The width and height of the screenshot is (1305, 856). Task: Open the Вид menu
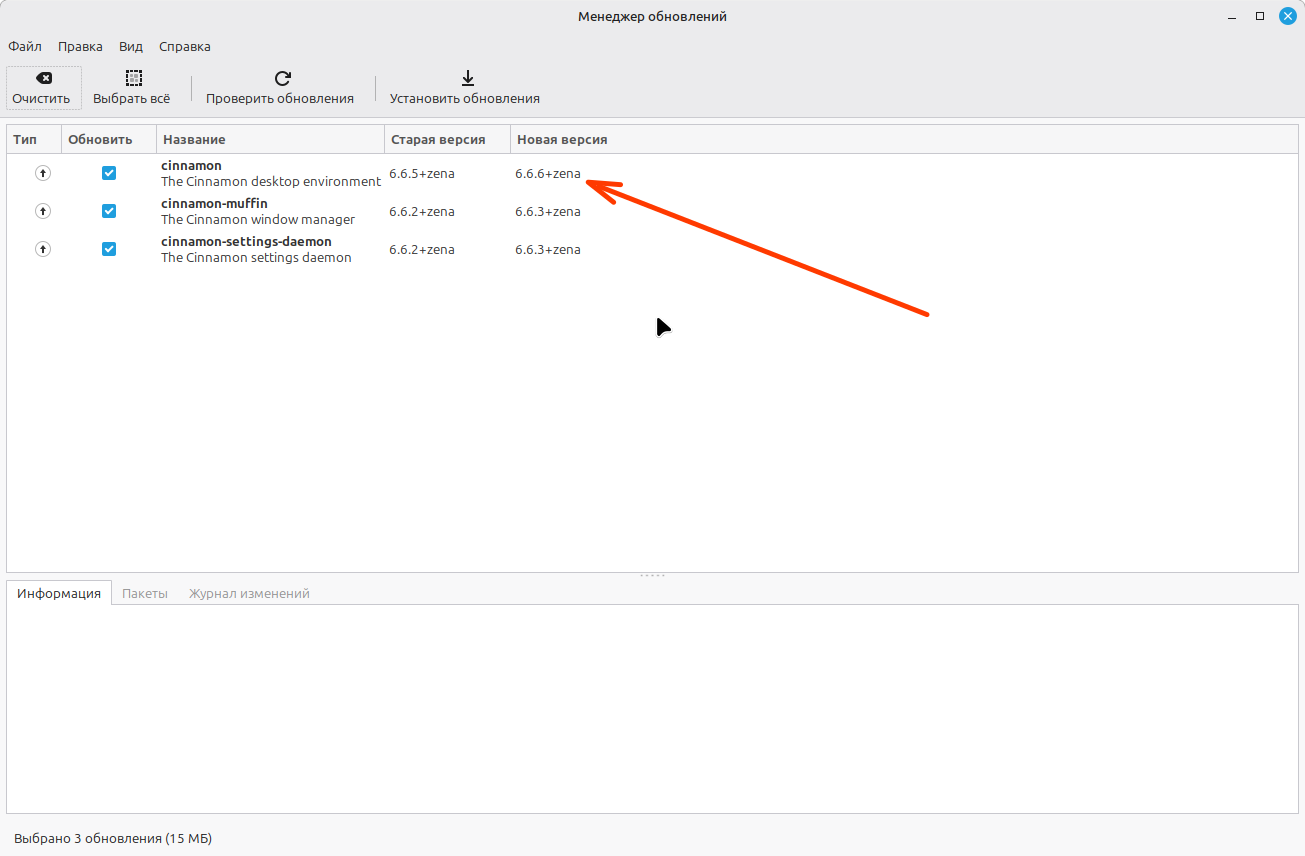point(131,46)
